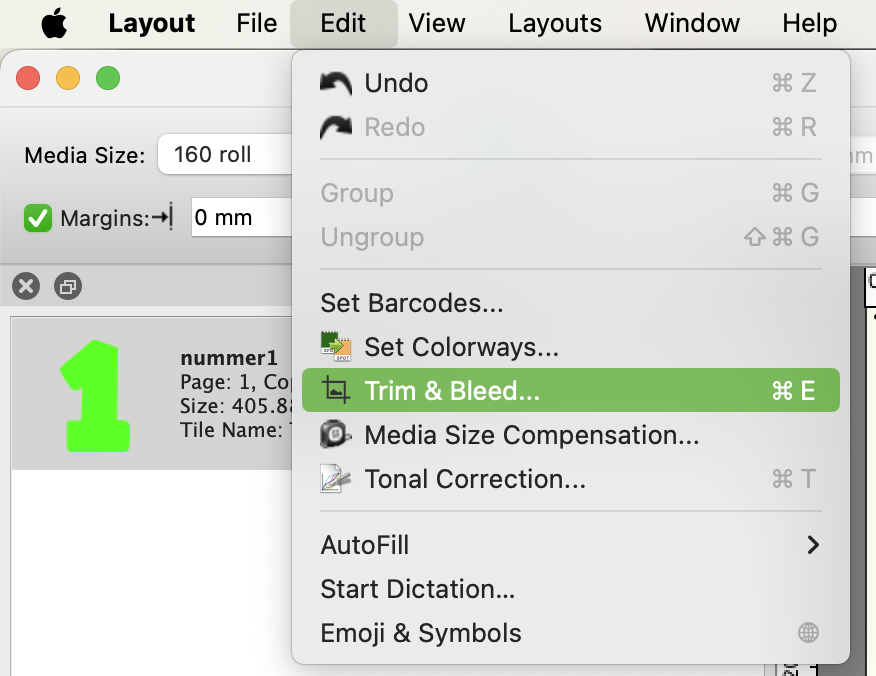
Task: Click the Tonal Correction curve icon
Action: (x=336, y=479)
